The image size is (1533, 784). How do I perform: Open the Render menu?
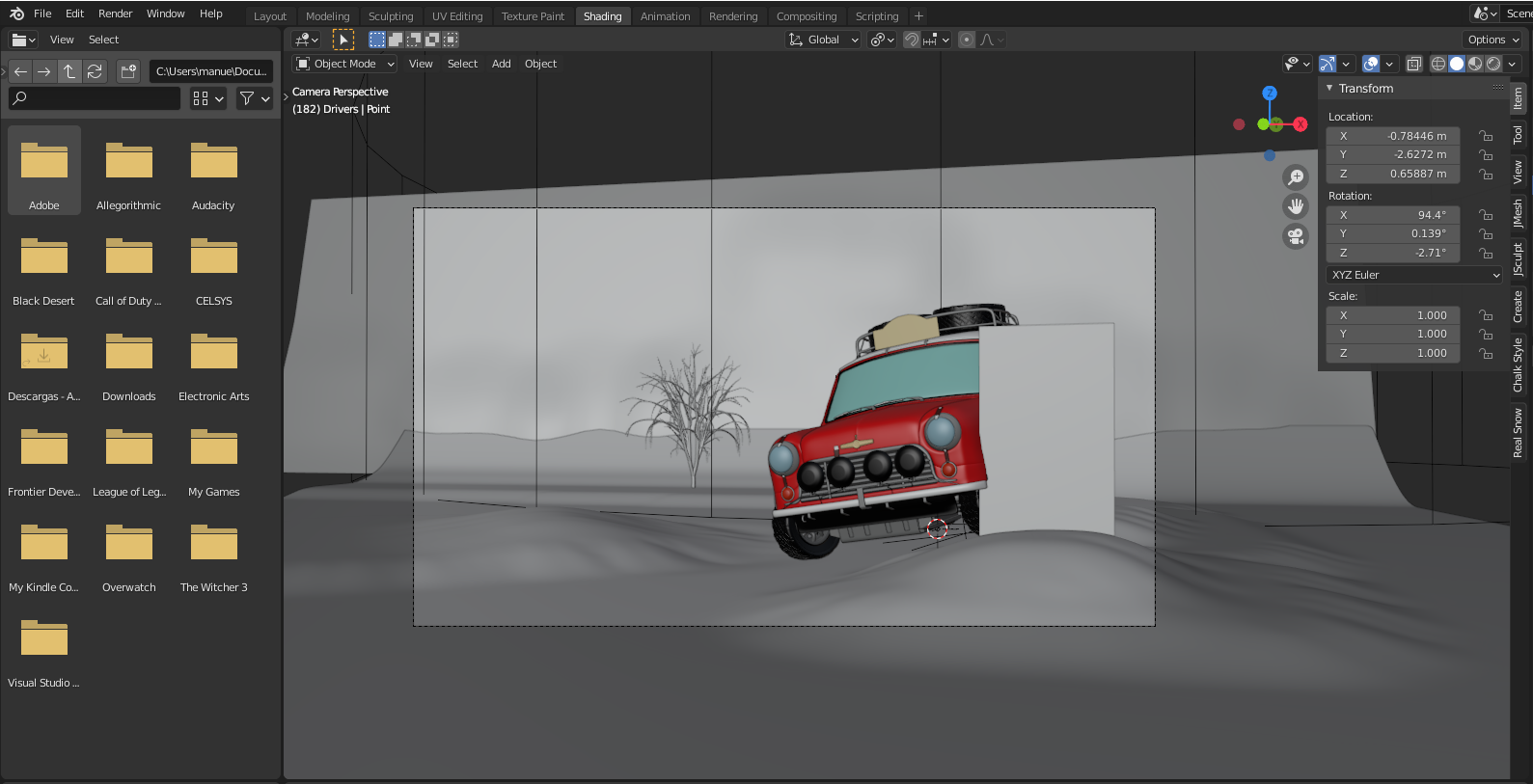[x=115, y=14]
